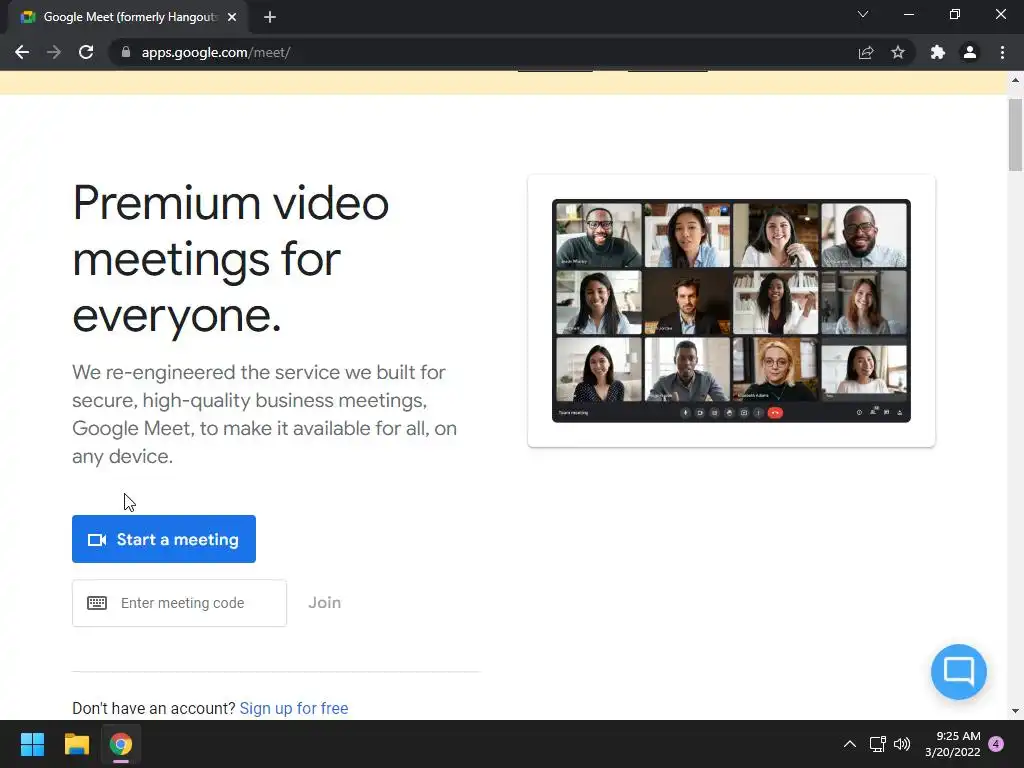Click the address bar URL apps.google.com/meet/
Screen dimensions: 1024x768
click(x=216, y=52)
